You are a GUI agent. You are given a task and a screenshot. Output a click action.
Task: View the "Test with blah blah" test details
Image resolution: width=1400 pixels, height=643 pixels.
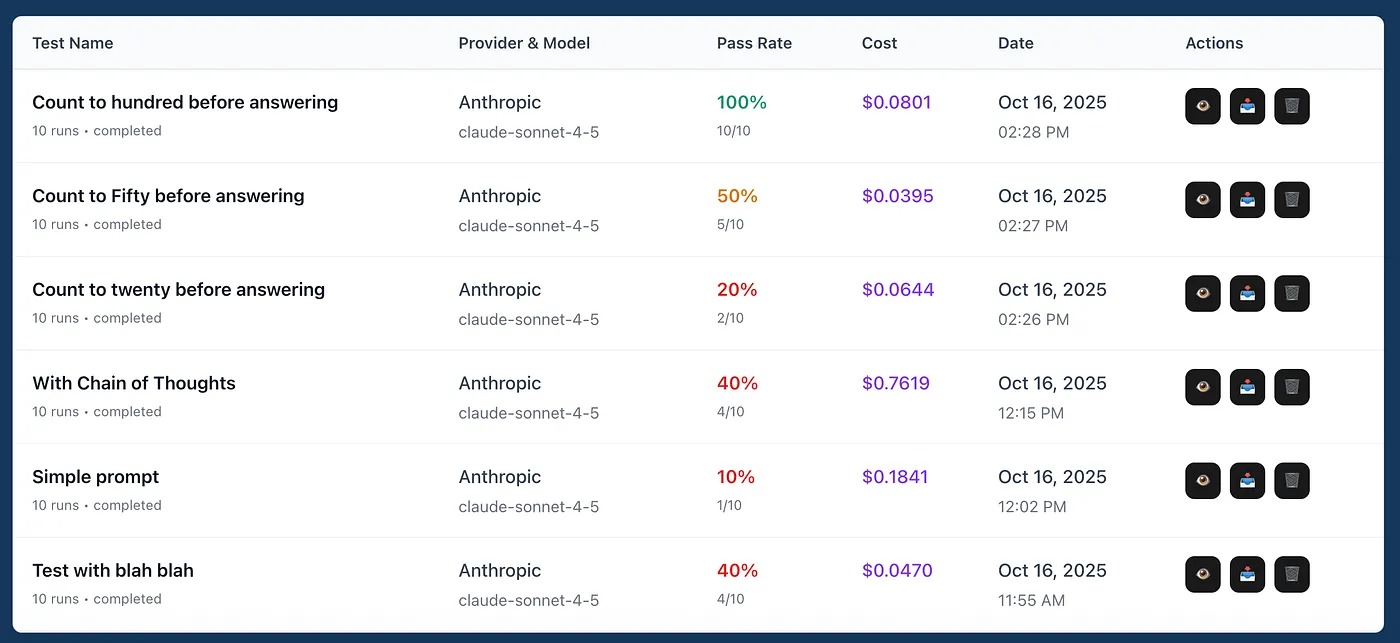[1202, 574]
